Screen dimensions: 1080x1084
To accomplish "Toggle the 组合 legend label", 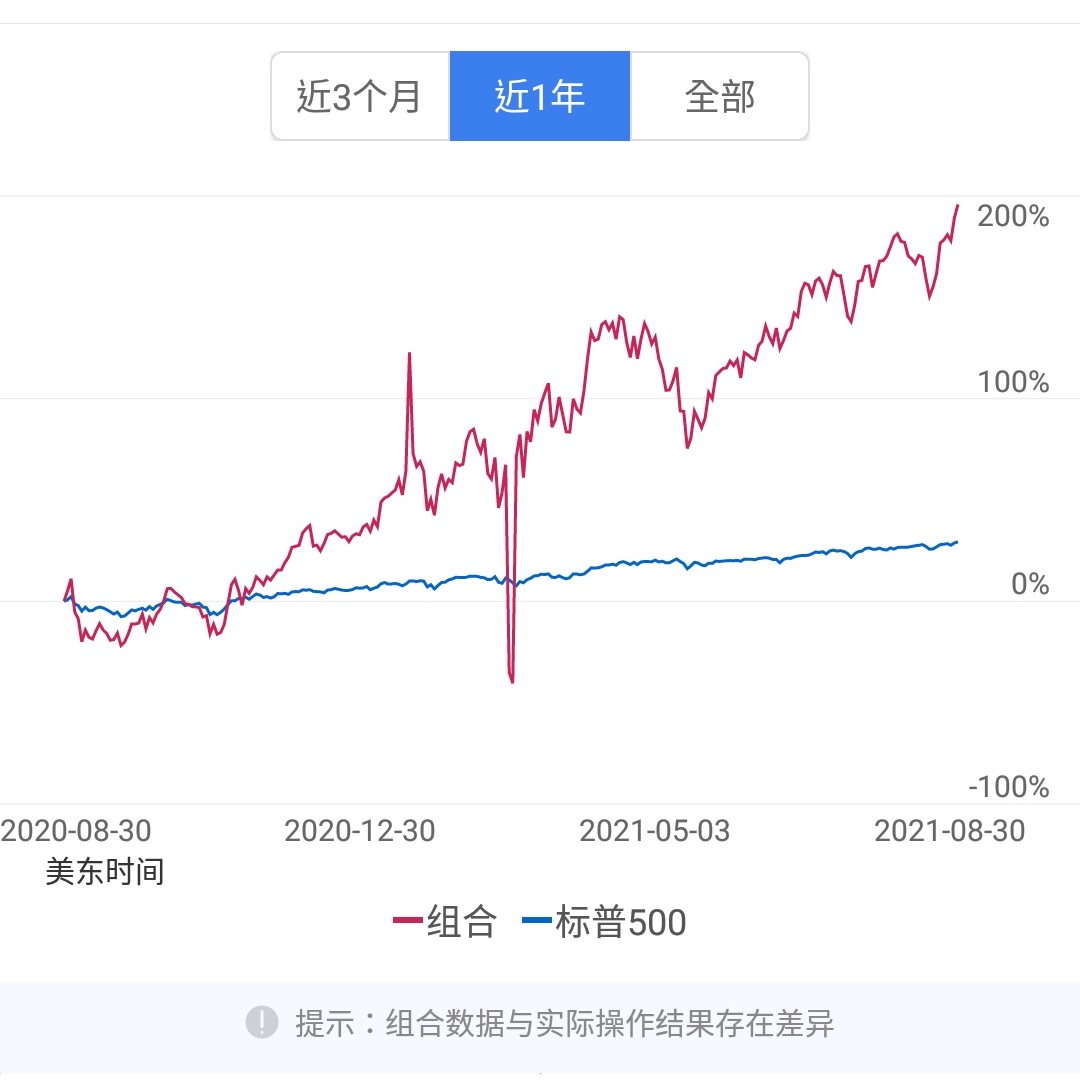I will click(x=461, y=922).
